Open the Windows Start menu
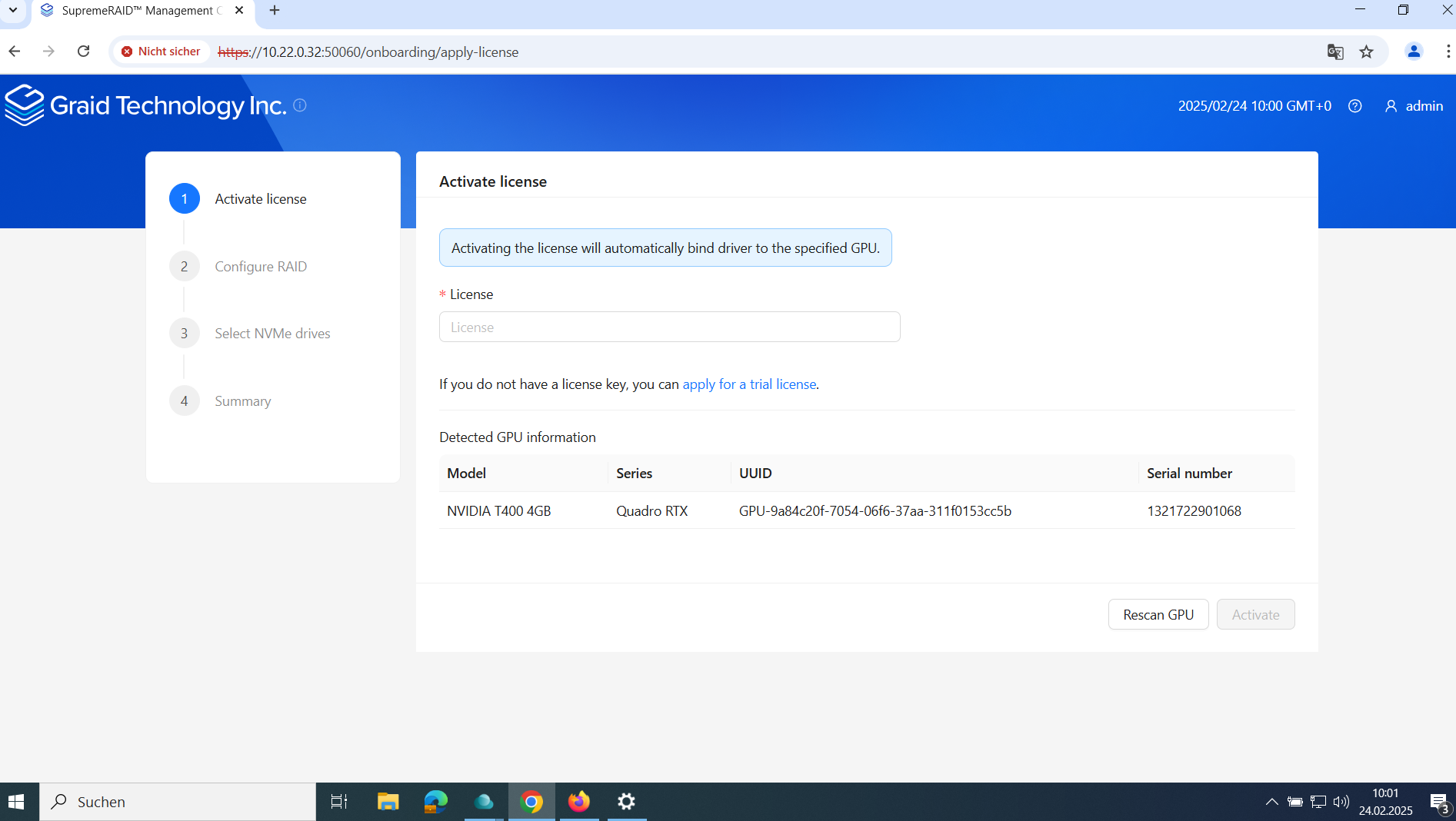Image resolution: width=1456 pixels, height=821 pixels. (17, 802)
